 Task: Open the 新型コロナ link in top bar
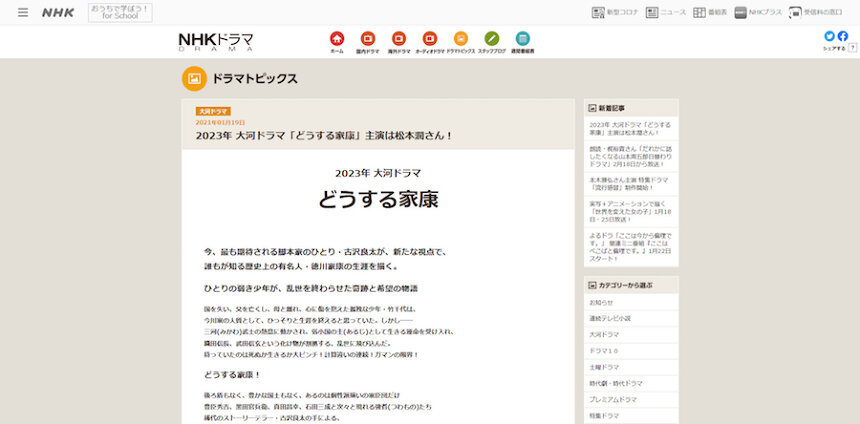click(614, 13)
